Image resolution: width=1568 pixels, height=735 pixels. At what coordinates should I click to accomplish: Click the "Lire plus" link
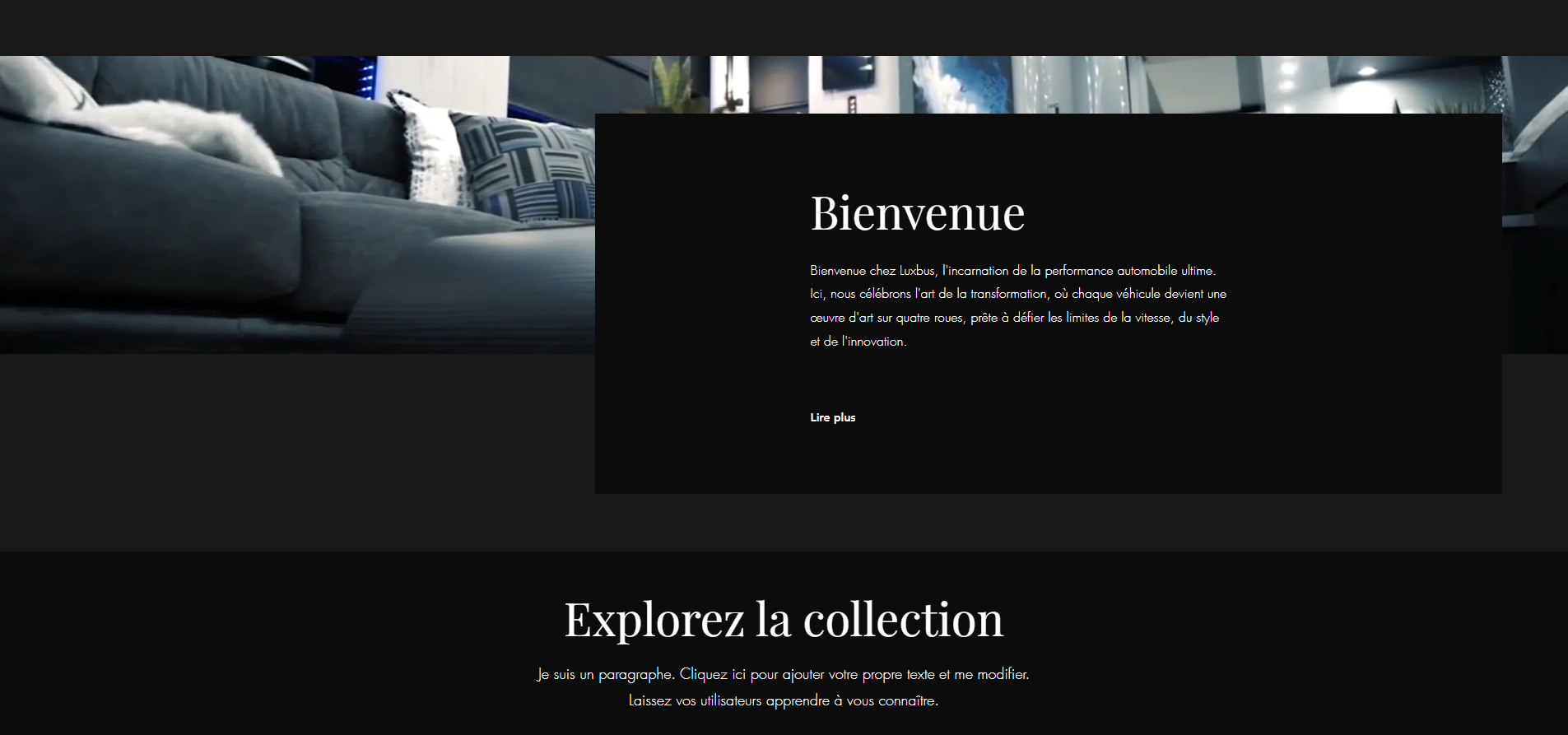point(832,417)
